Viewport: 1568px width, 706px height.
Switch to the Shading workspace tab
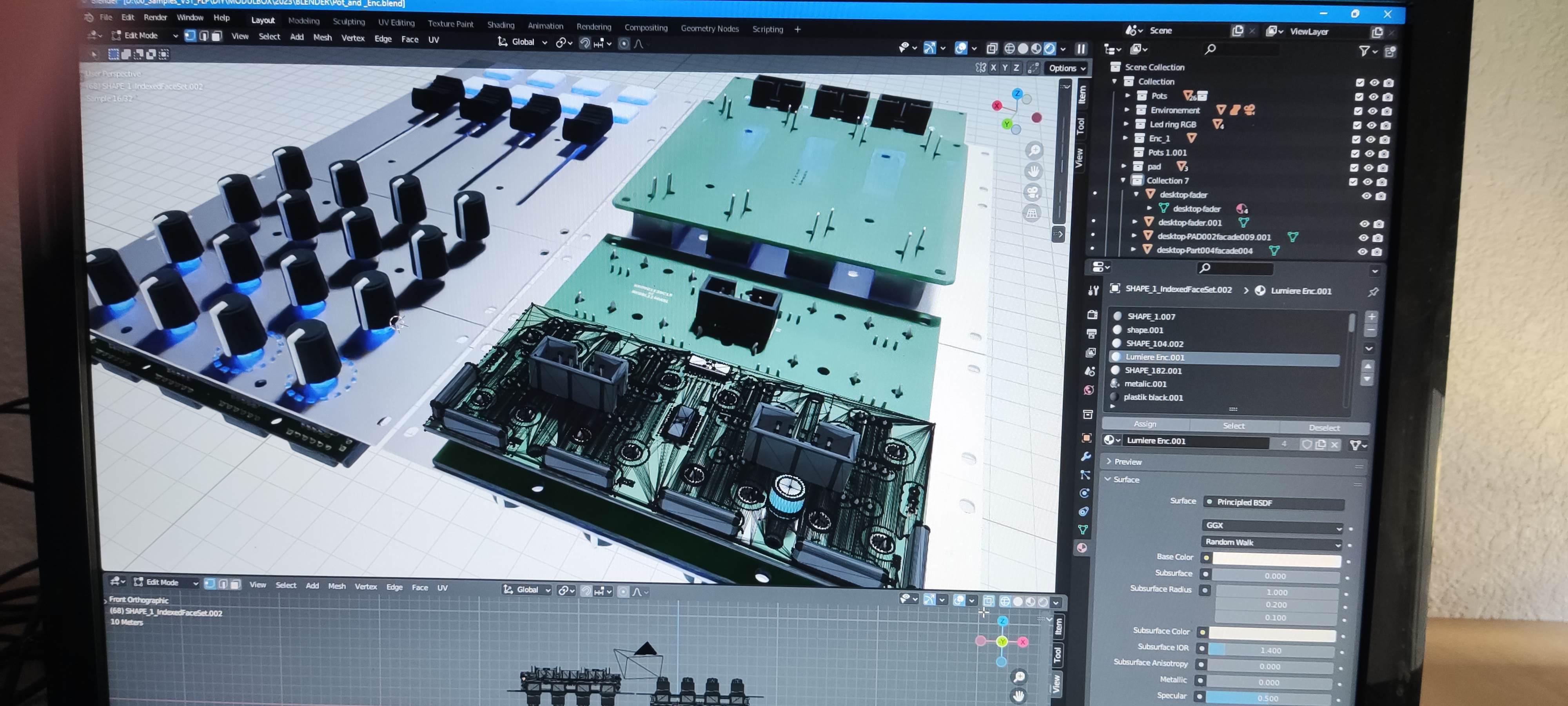tap(500, 25)
